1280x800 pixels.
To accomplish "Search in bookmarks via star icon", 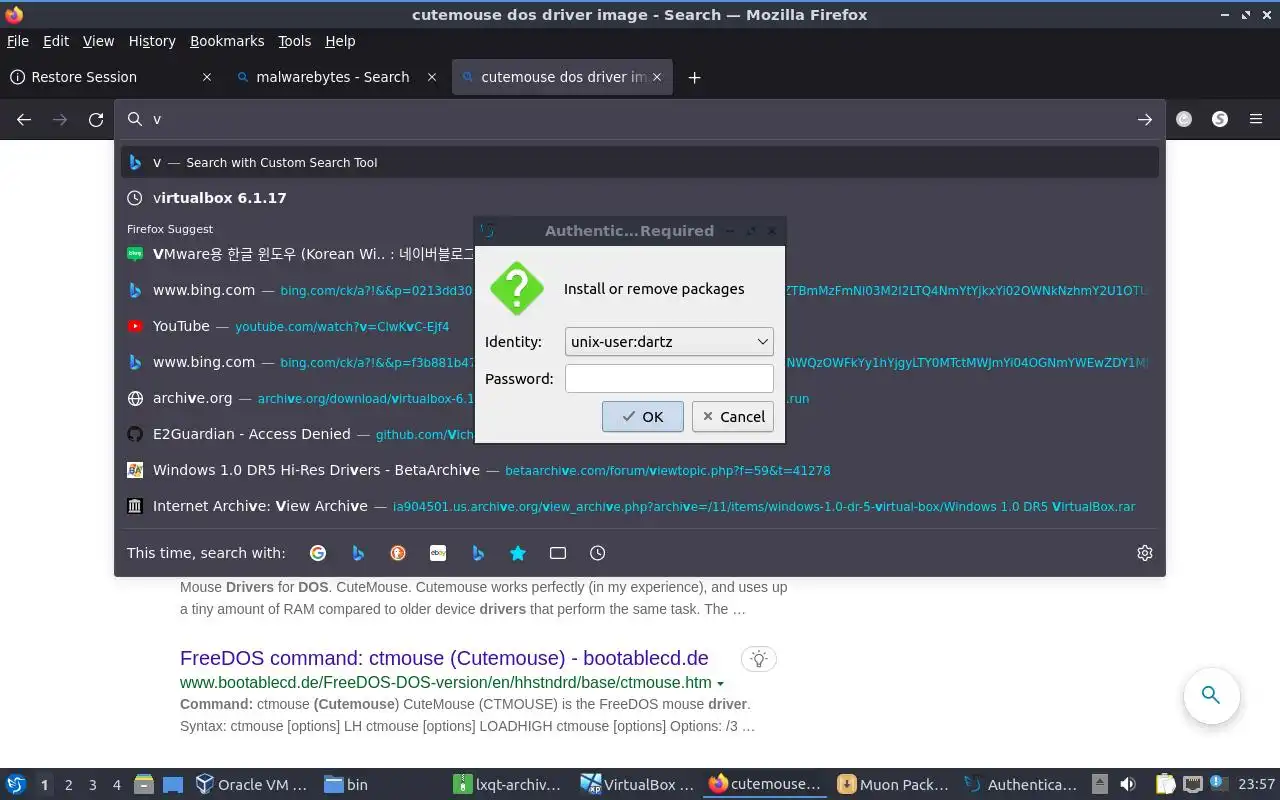I will [x=518, y=553].
